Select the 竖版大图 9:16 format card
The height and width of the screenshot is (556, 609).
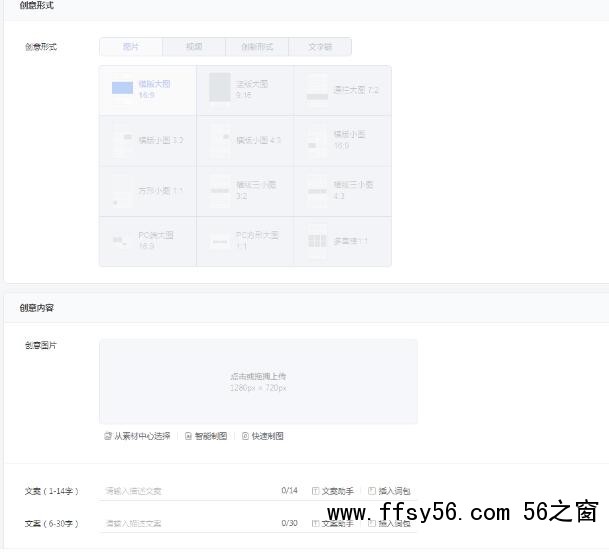point(245,90)
